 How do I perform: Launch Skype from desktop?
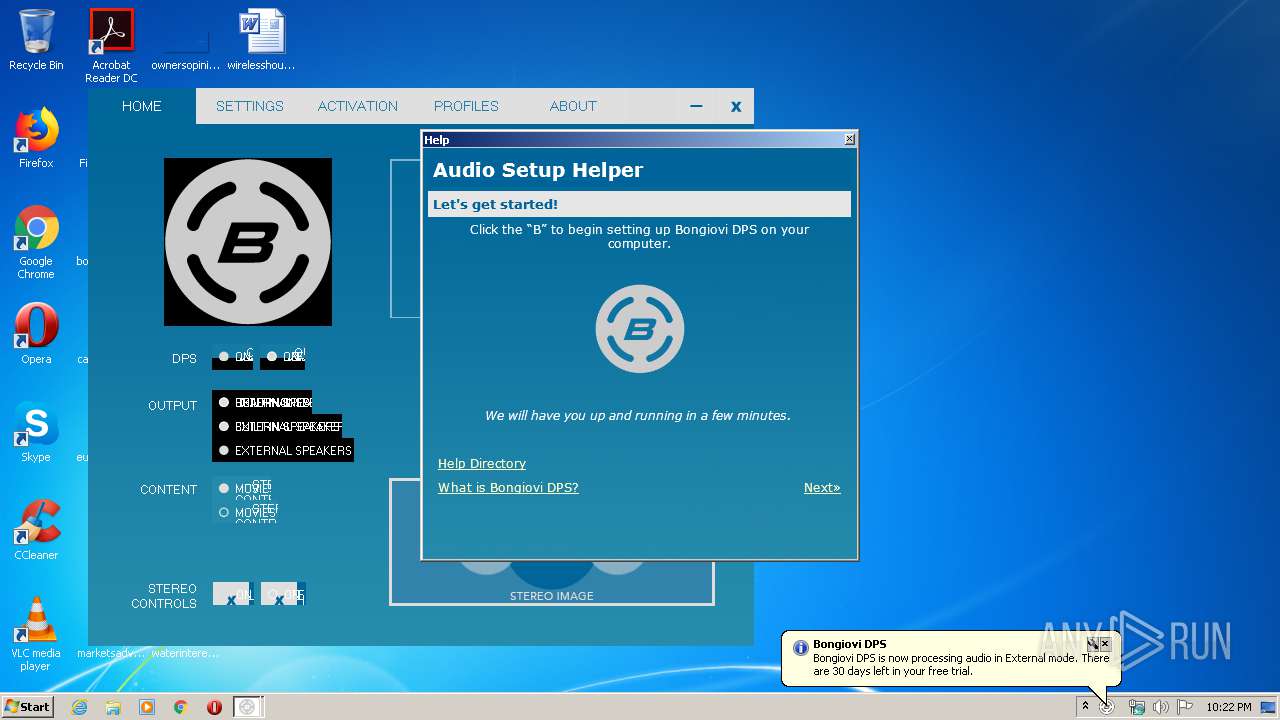36,431
